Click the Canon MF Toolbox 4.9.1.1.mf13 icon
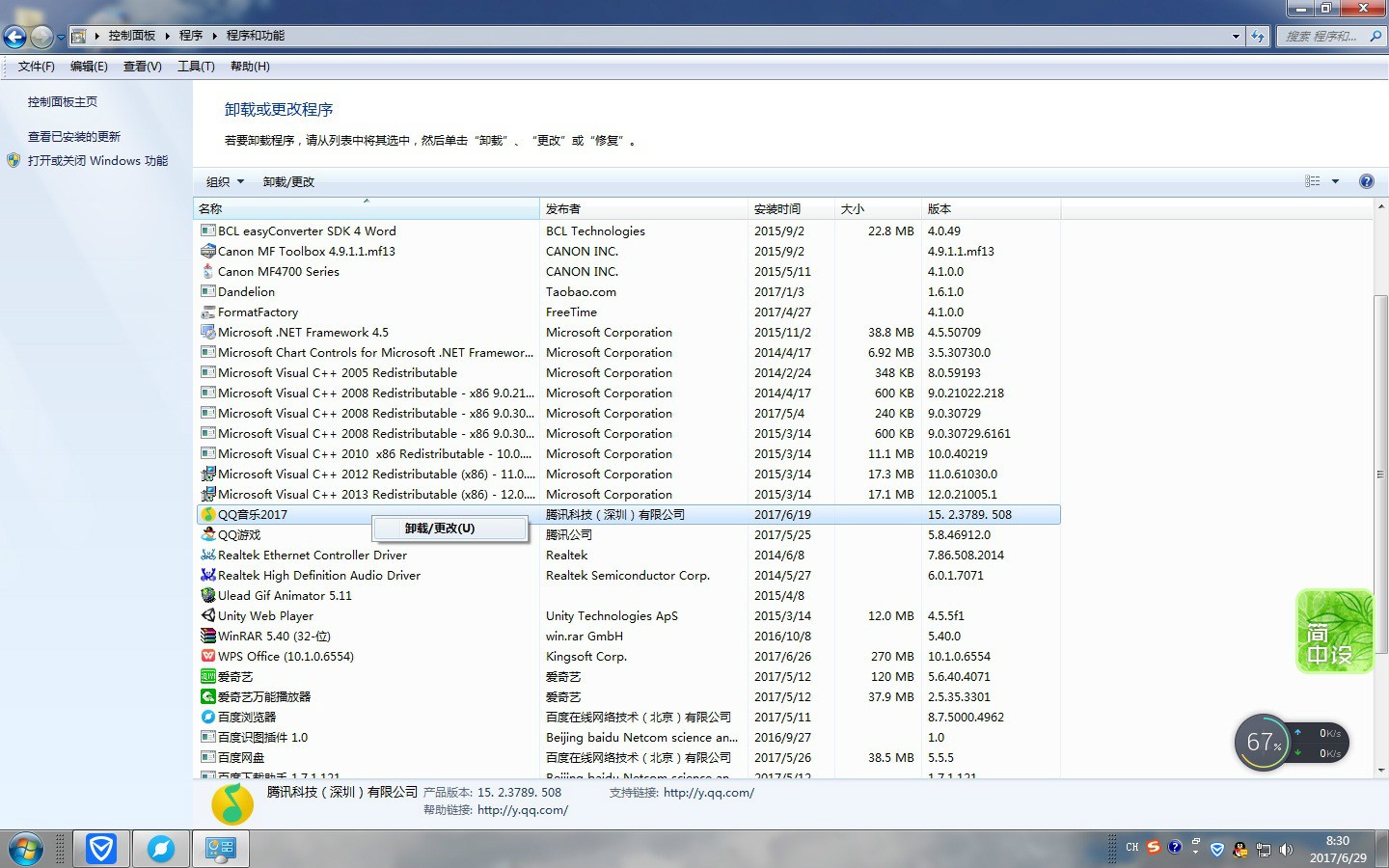Viewport: 1389px width, 868px height. pyautogui.click(x=207, y=252)
